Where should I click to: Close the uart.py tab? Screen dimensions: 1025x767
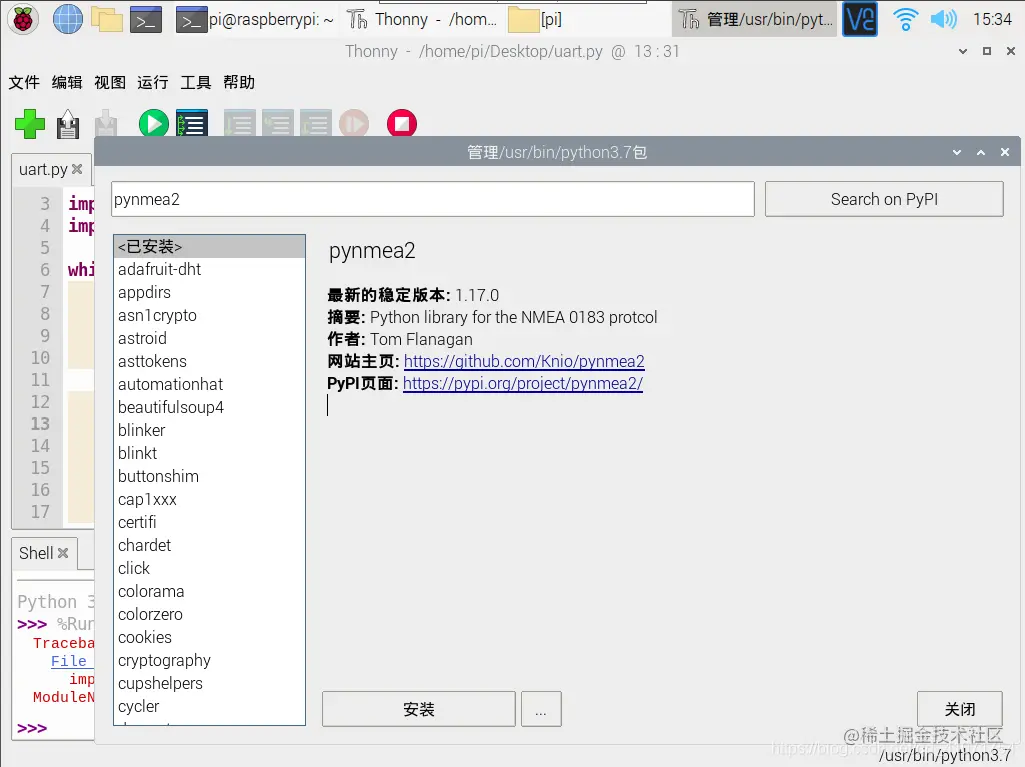pyautogui.click(x=77, y=169)
